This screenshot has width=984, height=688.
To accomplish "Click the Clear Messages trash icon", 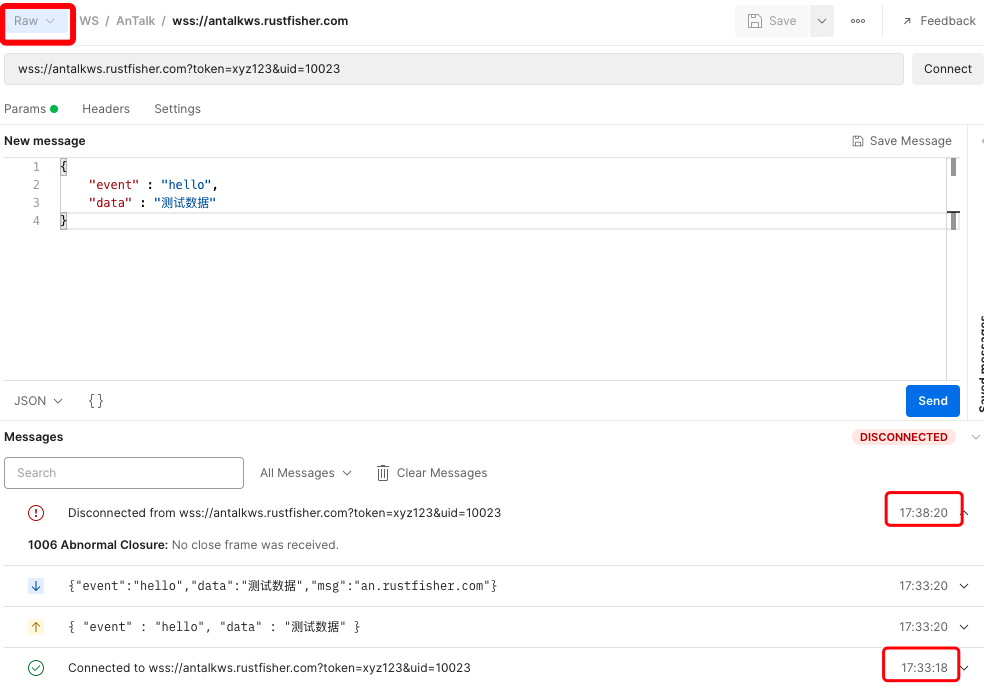I will pyautogui.click(x=383, y=473).
